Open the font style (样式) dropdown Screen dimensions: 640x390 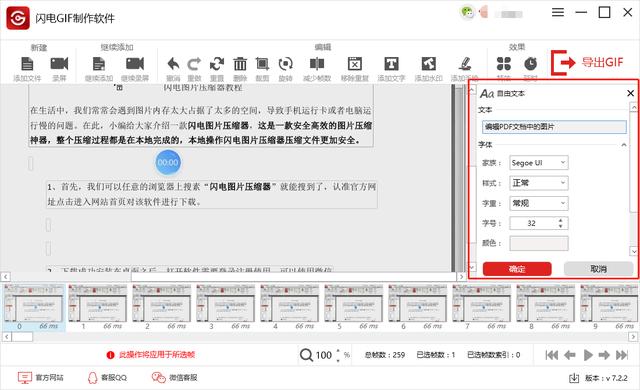538,183
